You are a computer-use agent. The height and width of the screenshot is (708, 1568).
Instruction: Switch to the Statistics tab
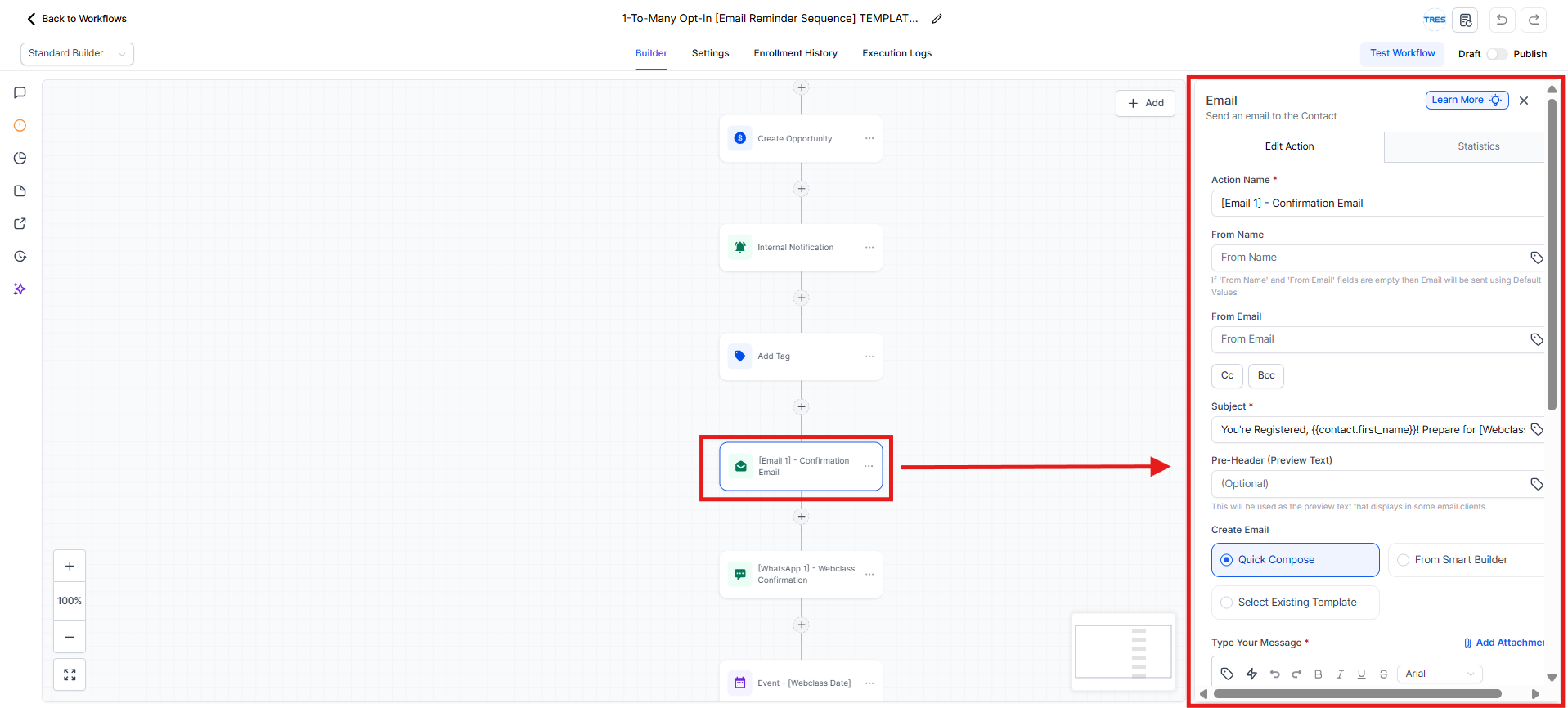(1464, 146)
